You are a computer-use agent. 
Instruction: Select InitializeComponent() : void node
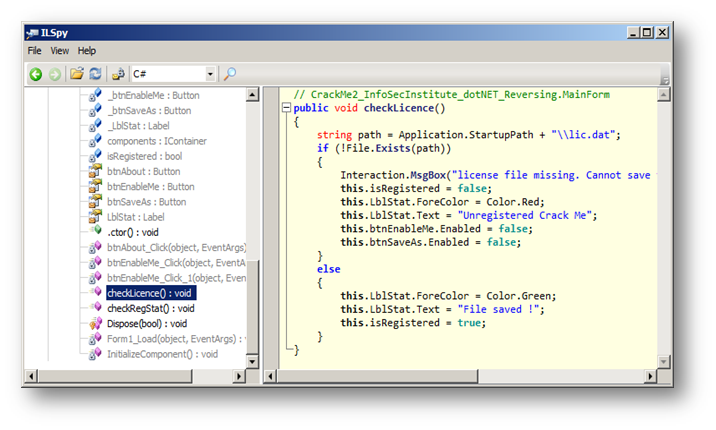tap(163, 354)
